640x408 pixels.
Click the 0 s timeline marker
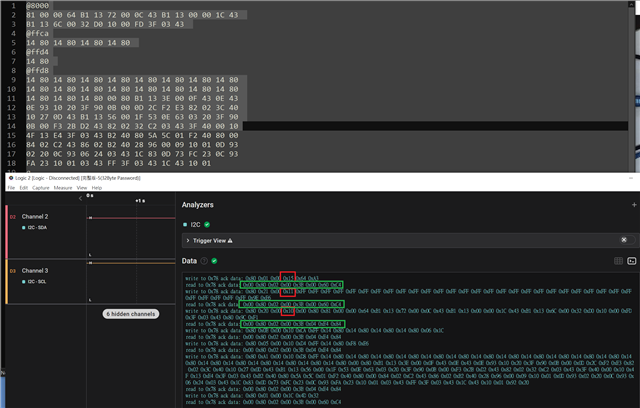90,196
